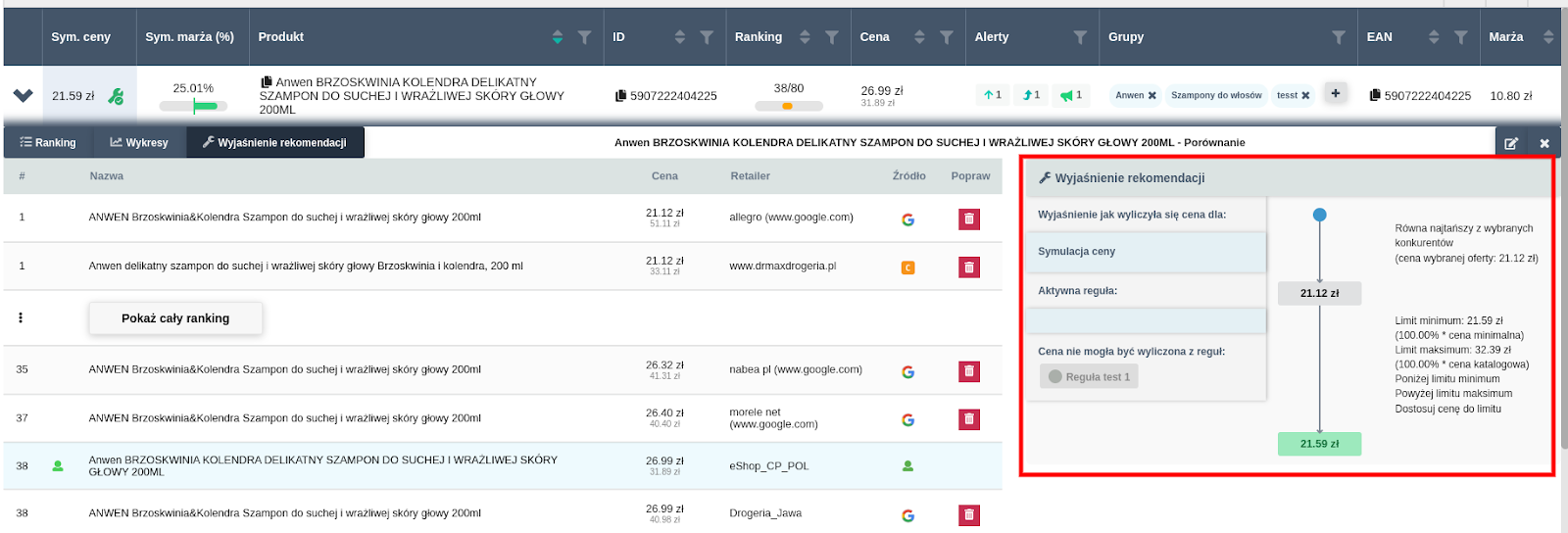Image resolution: width=1568 pixels, height=533 pixels.
Task: Click the Sym. marża progress bar
Action: pyautogui.click(x=193, y=106)
